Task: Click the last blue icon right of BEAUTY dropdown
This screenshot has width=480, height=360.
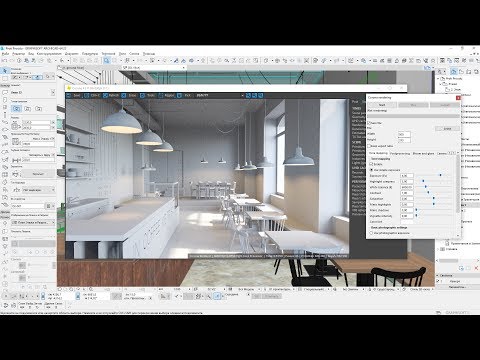Action: (261, 95)
